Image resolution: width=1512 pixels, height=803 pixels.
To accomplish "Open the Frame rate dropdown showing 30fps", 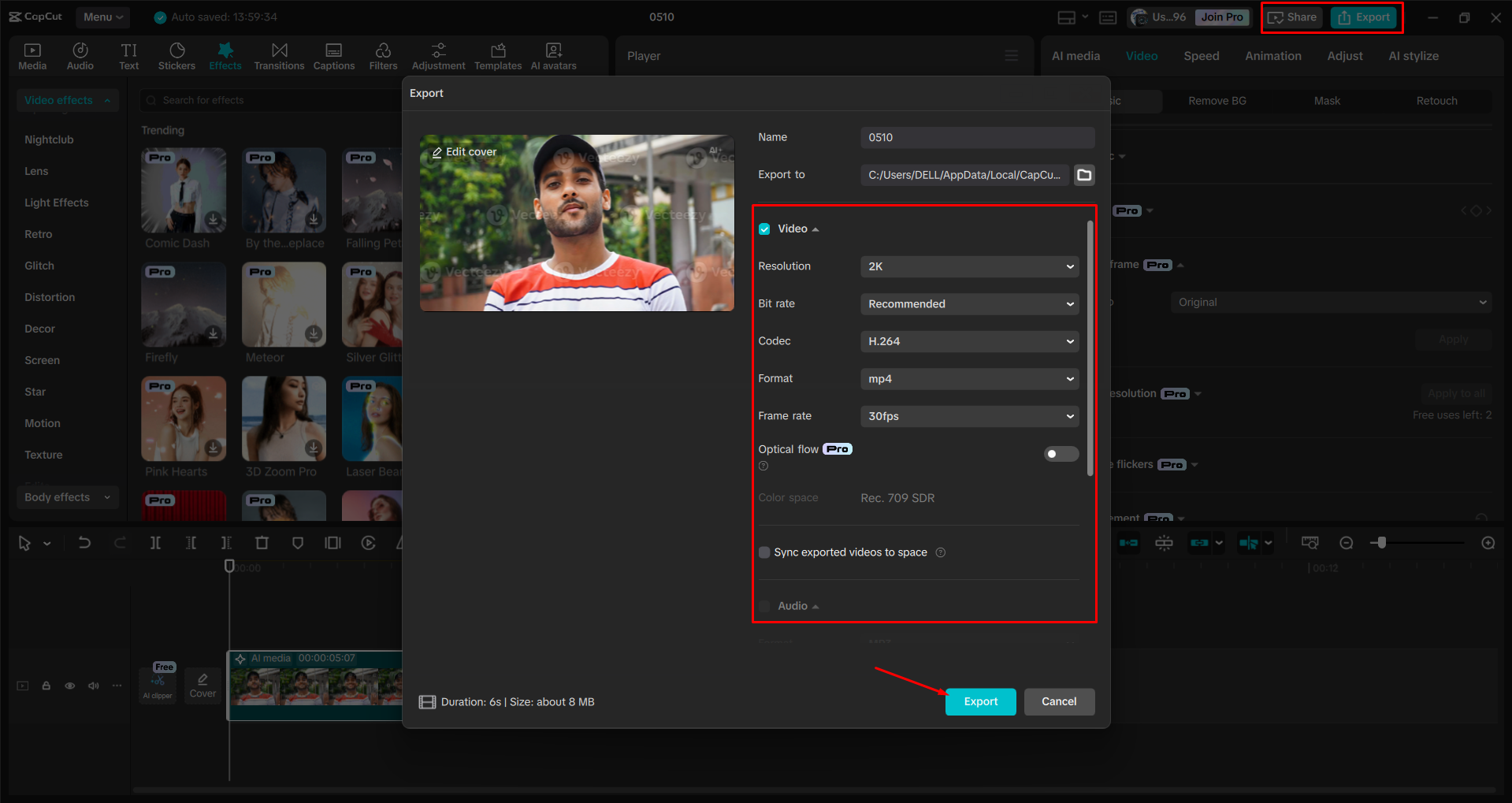I will 968,416.
